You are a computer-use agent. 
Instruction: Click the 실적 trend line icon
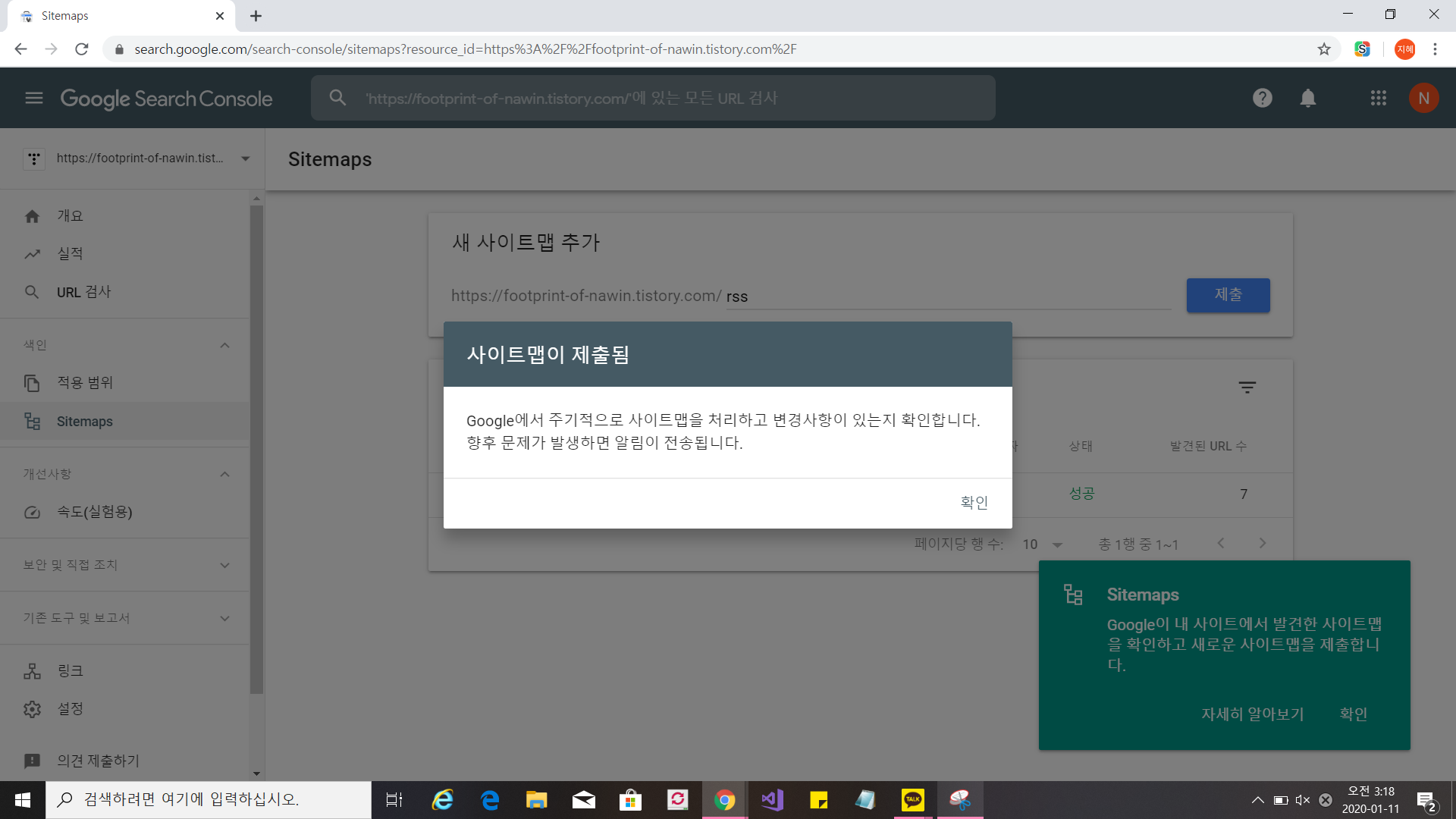pyautogui.click(x=32, y=254)
